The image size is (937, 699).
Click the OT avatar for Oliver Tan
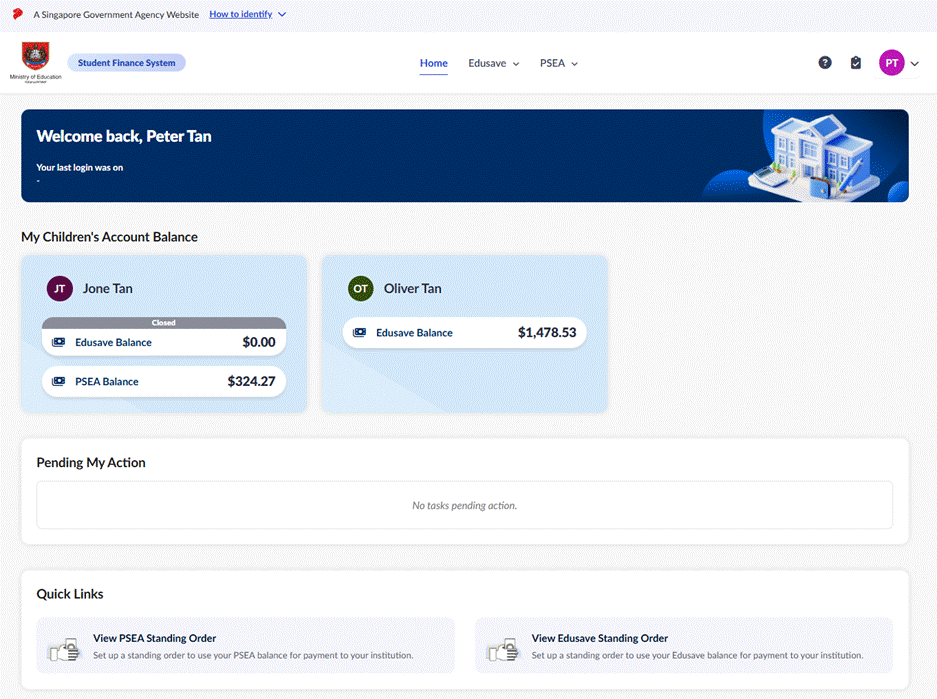pos(360,289)
